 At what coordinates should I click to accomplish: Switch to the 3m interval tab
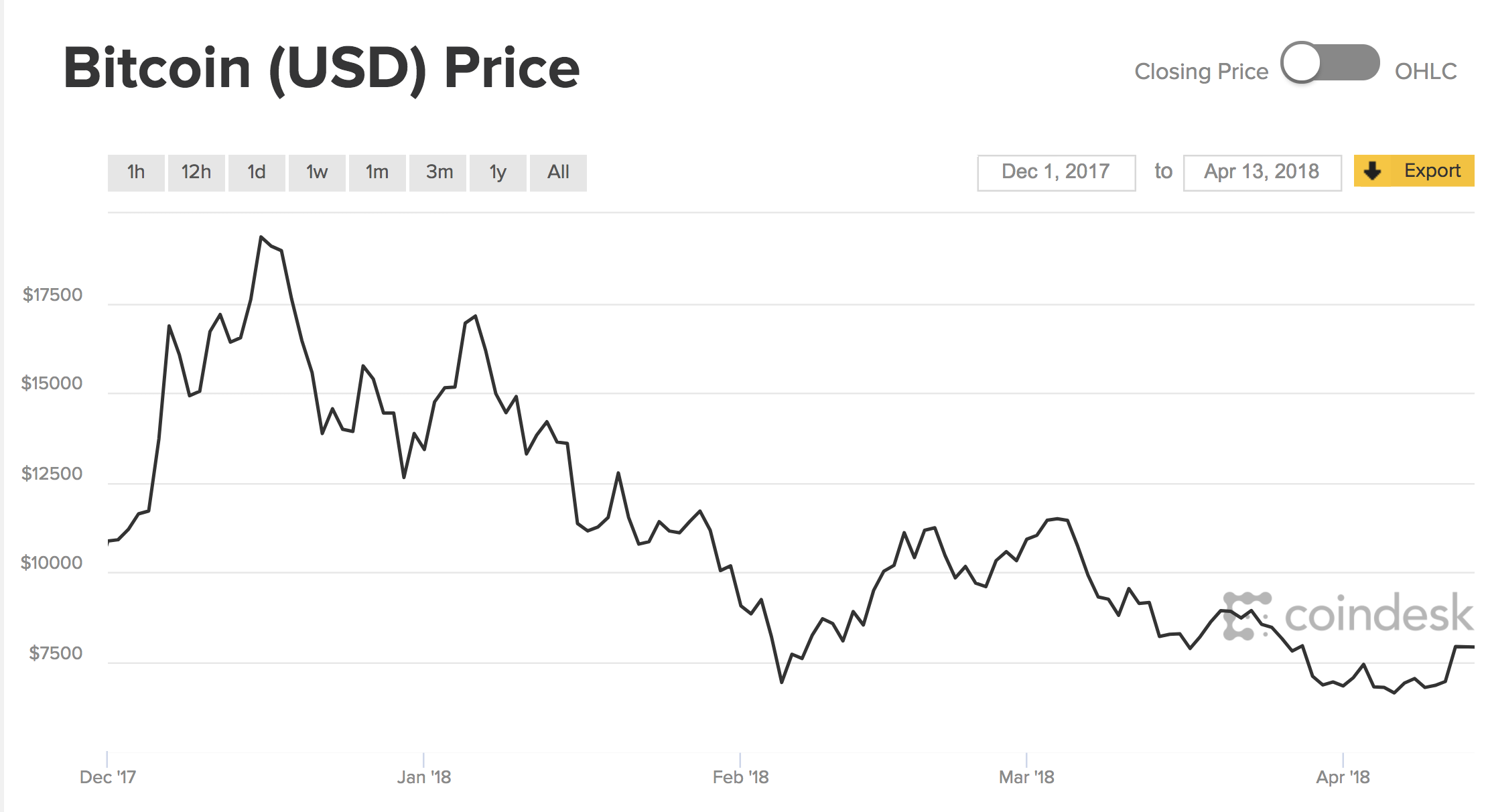438,172
